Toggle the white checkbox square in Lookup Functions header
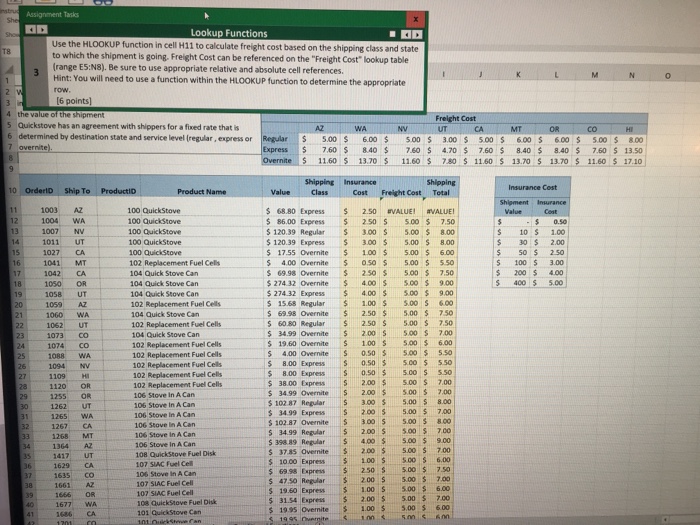 (392, 34)
